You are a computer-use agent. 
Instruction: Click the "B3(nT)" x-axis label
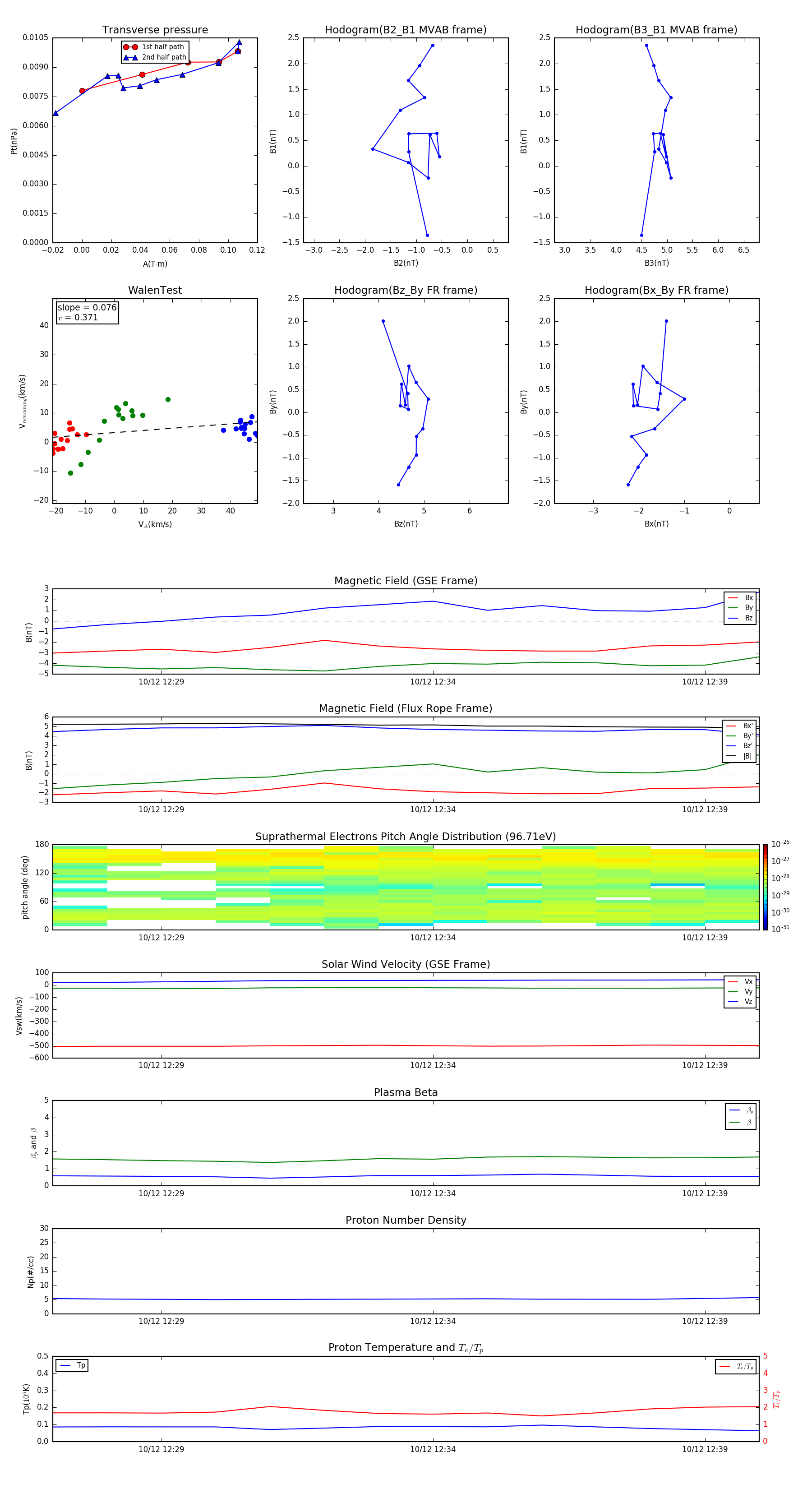[656, 263]
